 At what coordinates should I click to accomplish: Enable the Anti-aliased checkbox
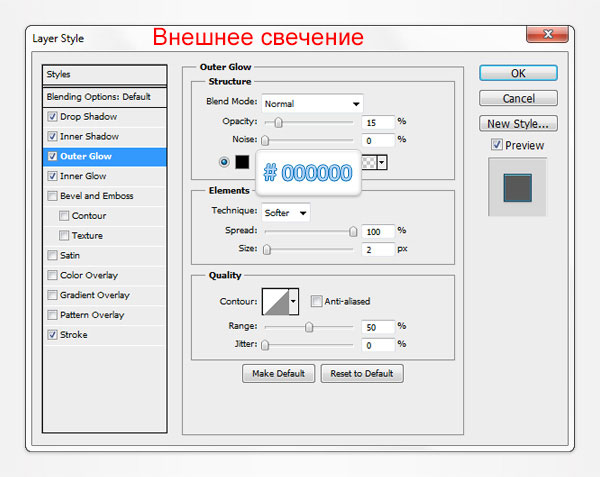pyautogui.click(x=316, y=301)
